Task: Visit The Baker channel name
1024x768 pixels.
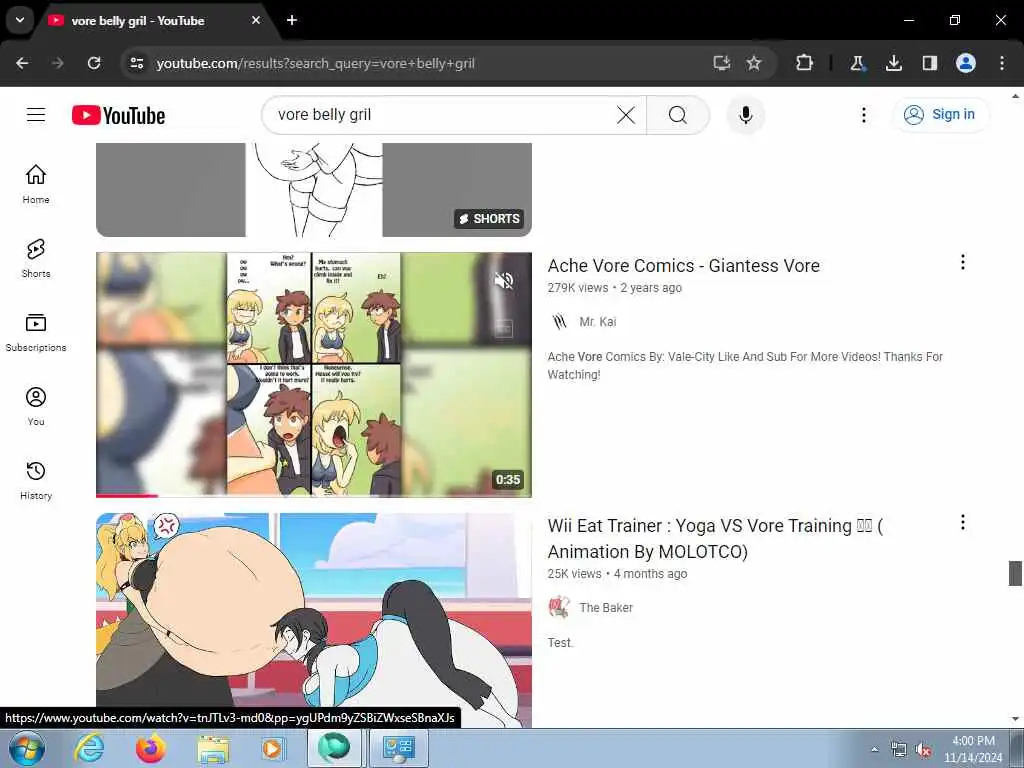Action: tap(606, 608)
